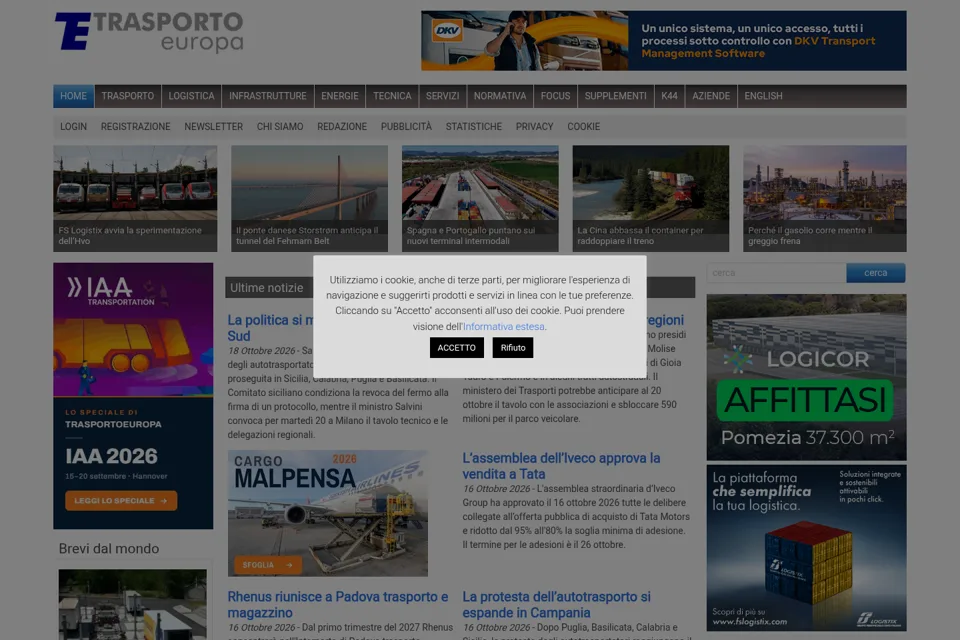Image resolution: width=960 pixels, height=640 pixels.
Task: Open the DKV Transport Management Software banner
Action: pyautogui.click(x=664, y=40)
